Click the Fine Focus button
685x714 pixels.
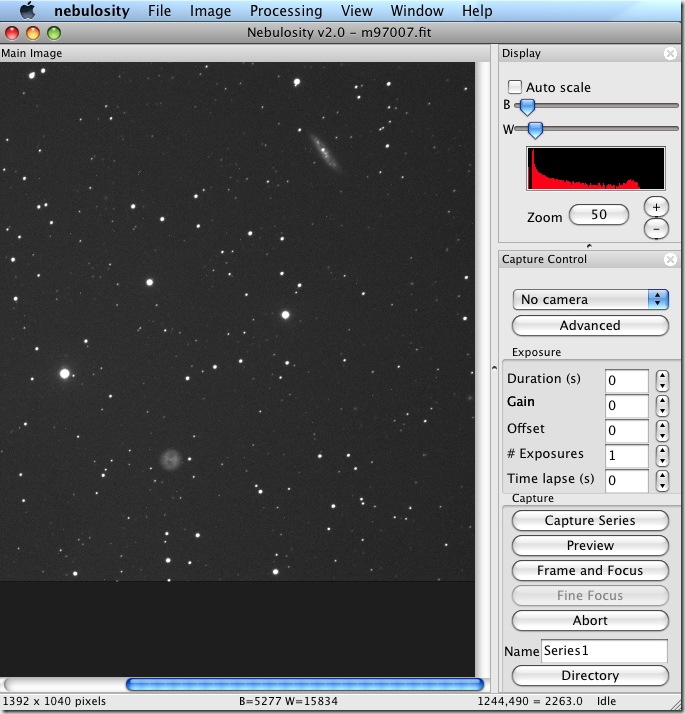pos(590,596)
